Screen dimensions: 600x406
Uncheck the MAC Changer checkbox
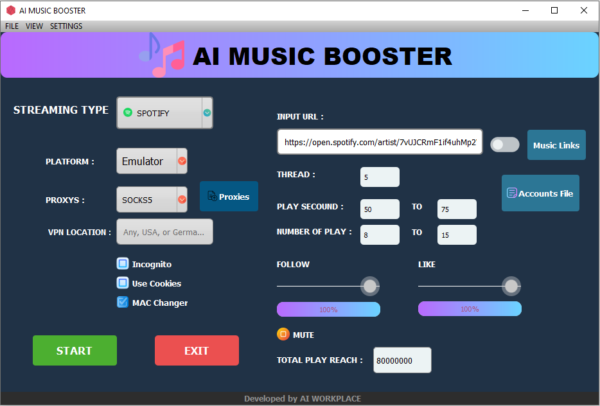[122, 302]
